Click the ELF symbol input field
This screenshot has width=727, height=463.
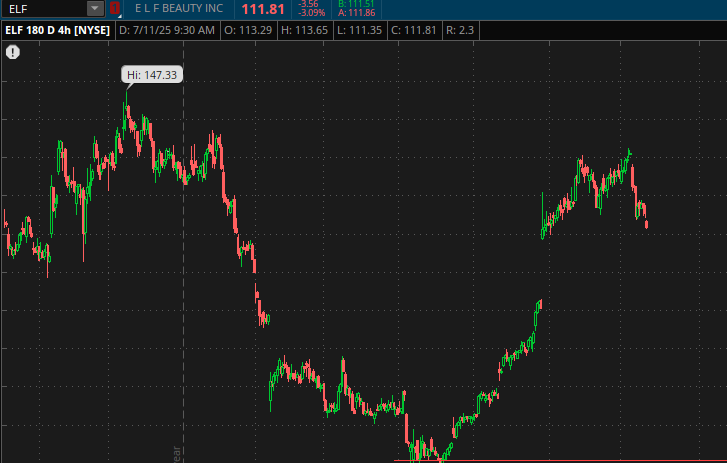(45, 8)
